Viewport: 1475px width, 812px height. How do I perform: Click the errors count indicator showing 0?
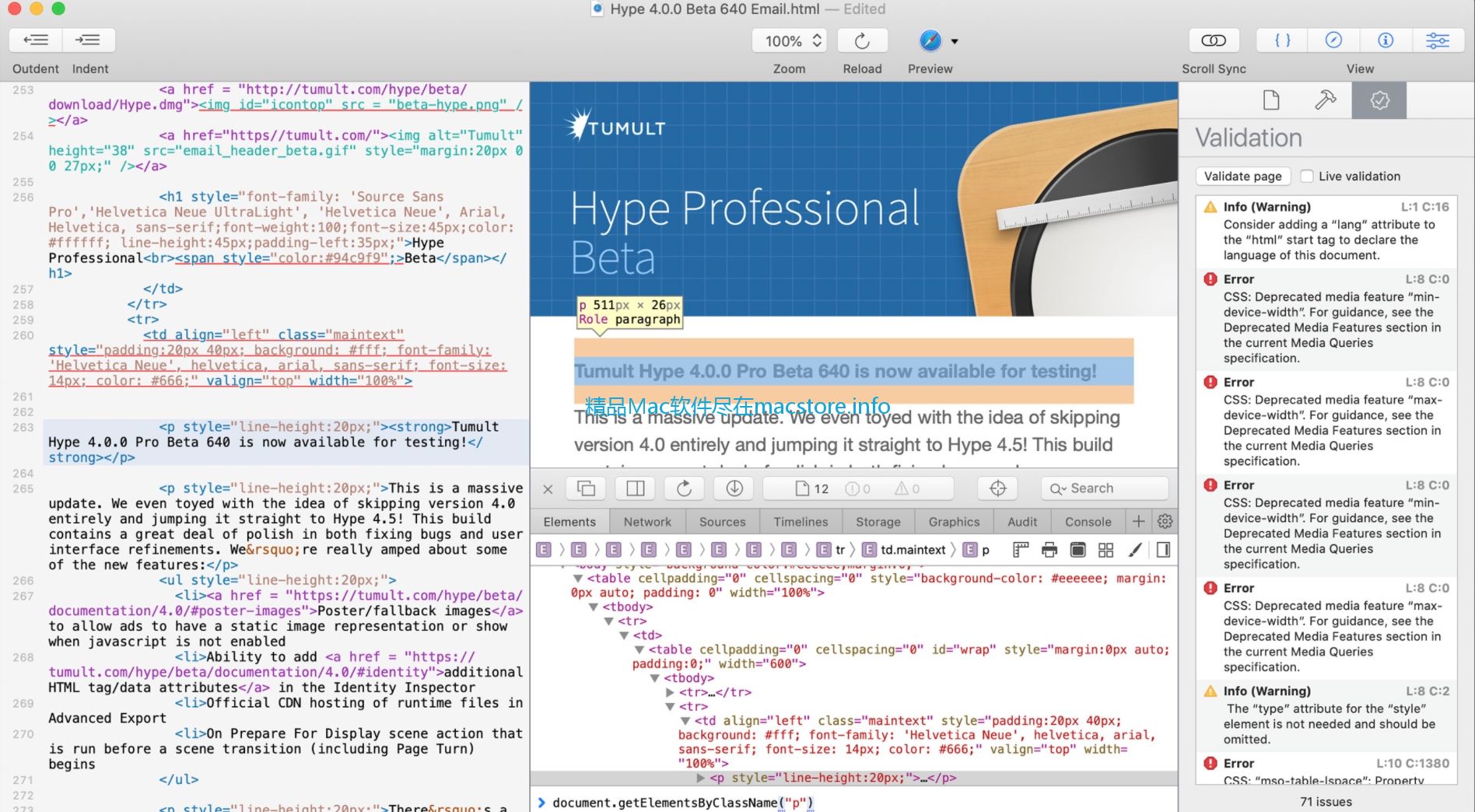858,488
